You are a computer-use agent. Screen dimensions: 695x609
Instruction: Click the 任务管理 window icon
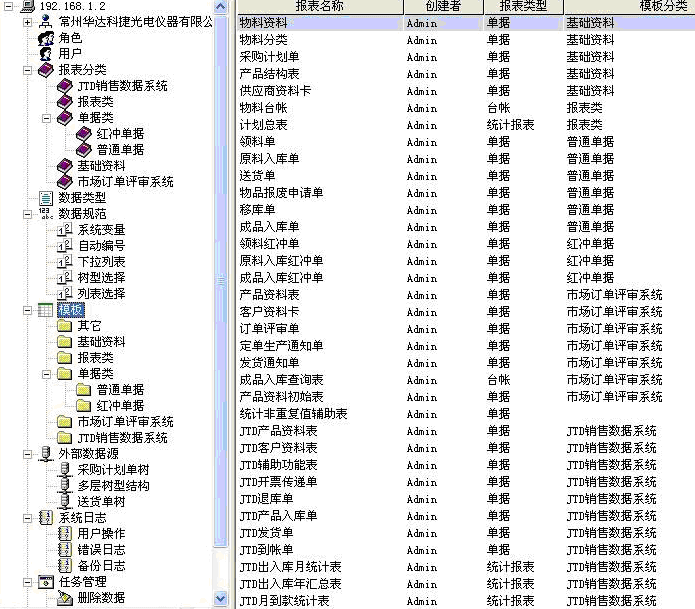[x=45, y=582]
